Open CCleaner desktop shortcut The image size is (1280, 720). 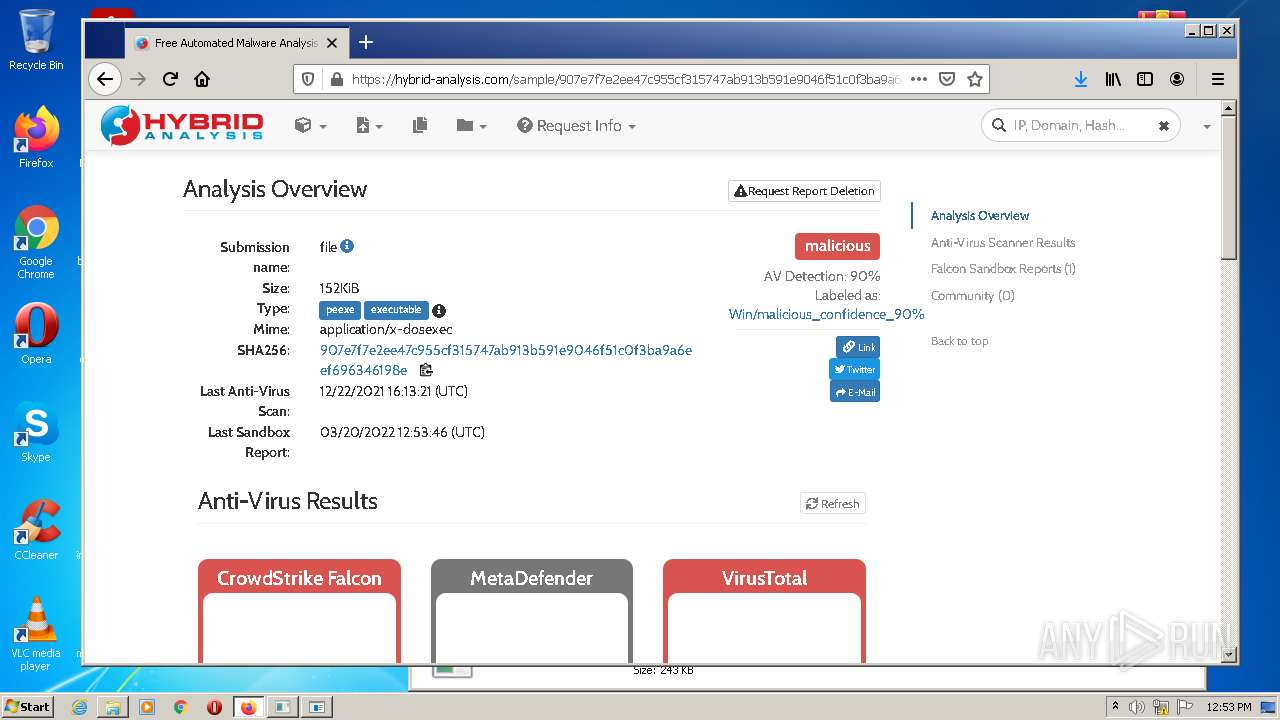(x=36, y=530)
